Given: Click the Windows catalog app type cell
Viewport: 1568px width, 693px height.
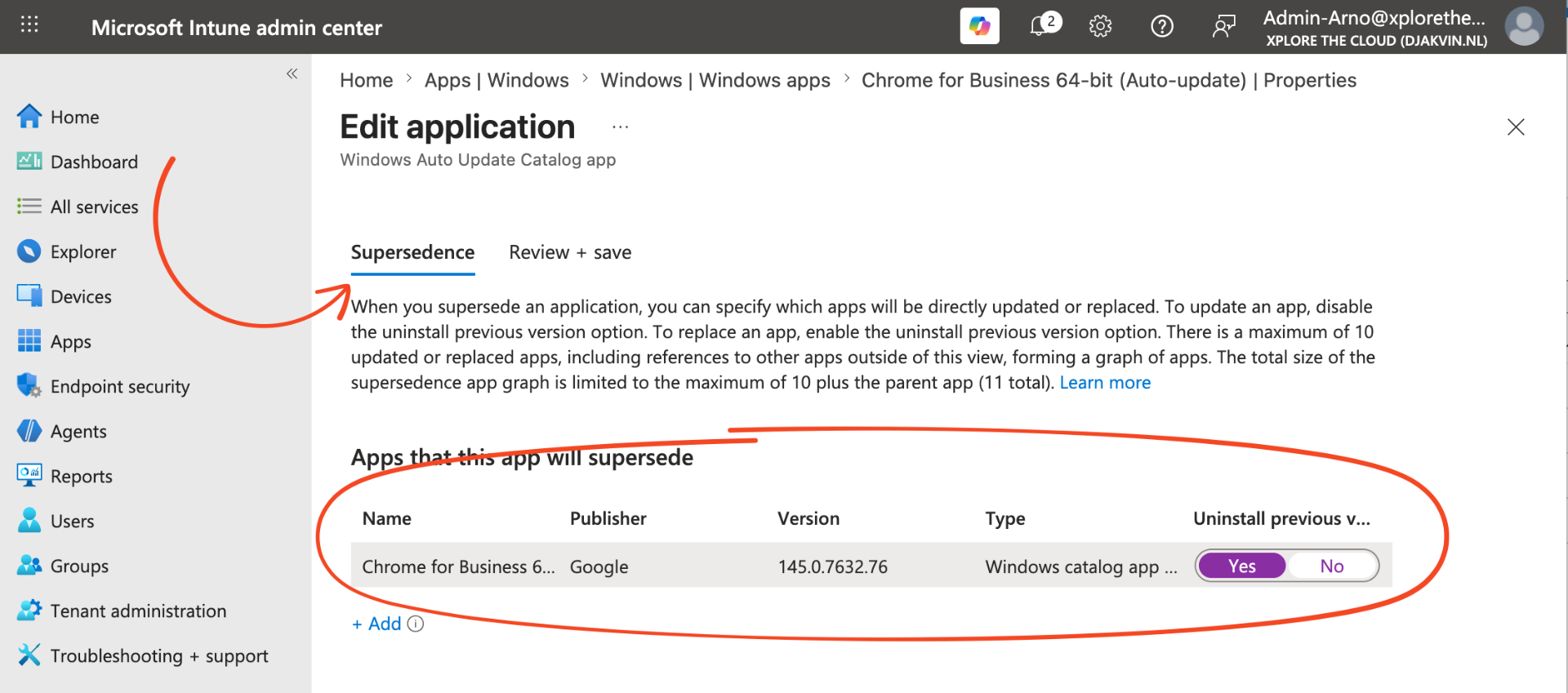Looking at the screenshot, I should click(1081, 566).
